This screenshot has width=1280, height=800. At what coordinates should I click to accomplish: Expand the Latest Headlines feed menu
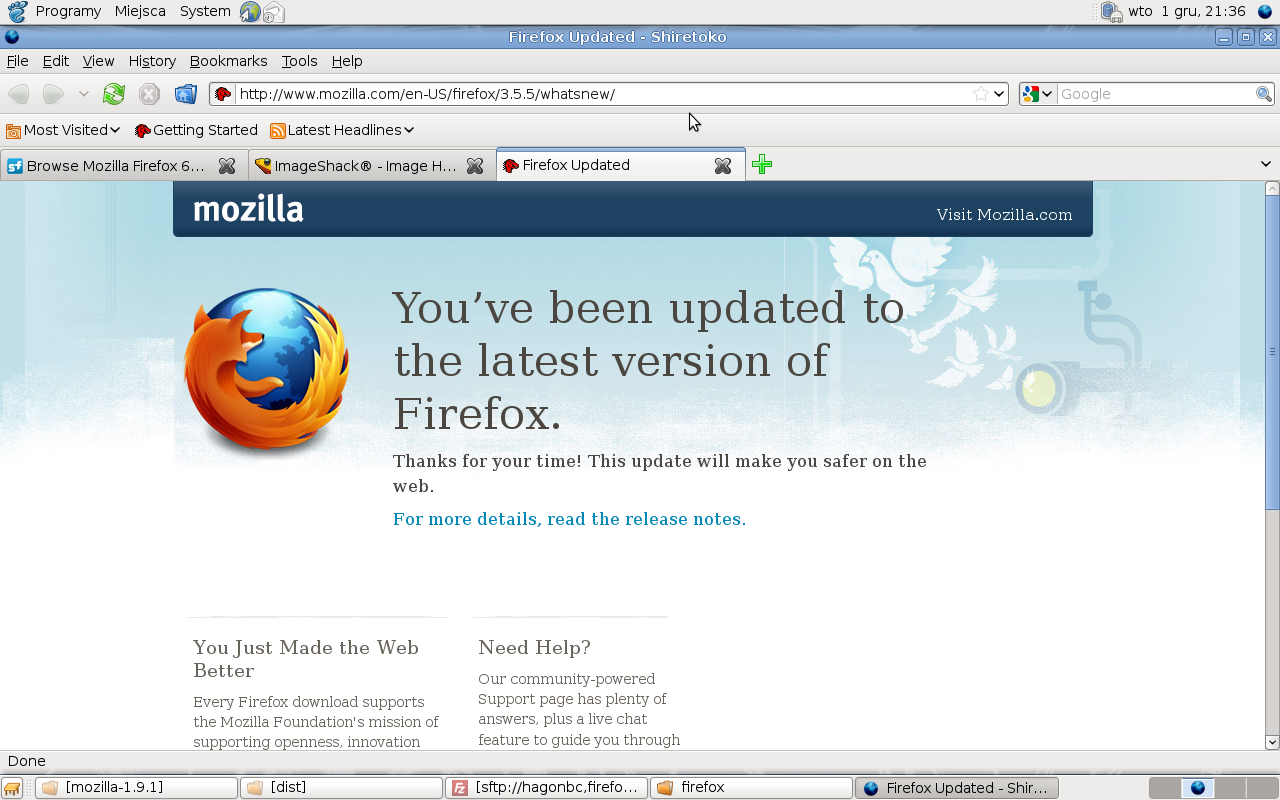(x=342, y=130)
